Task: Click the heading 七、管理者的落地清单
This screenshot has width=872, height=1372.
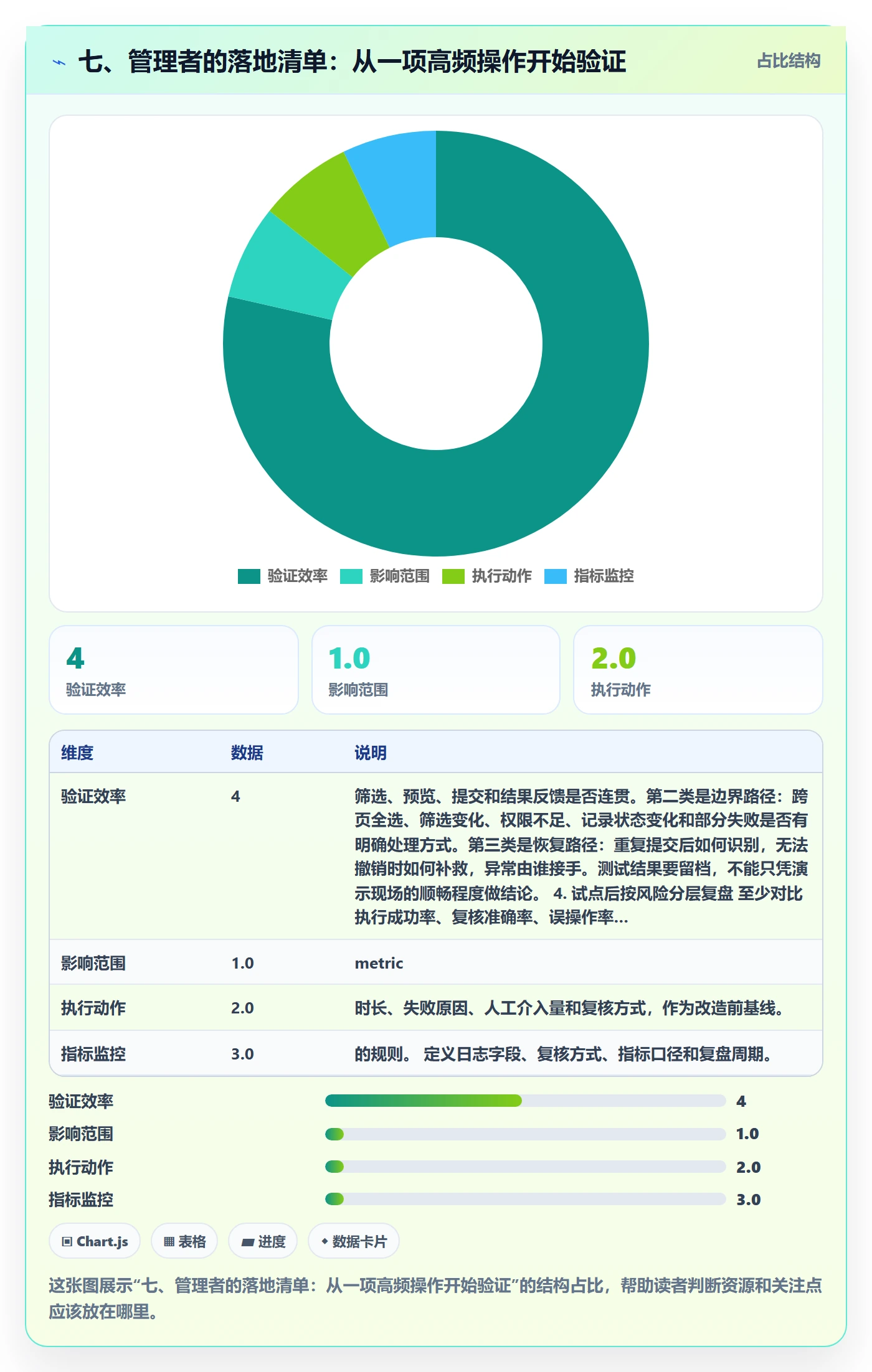Action: point(352,62)
